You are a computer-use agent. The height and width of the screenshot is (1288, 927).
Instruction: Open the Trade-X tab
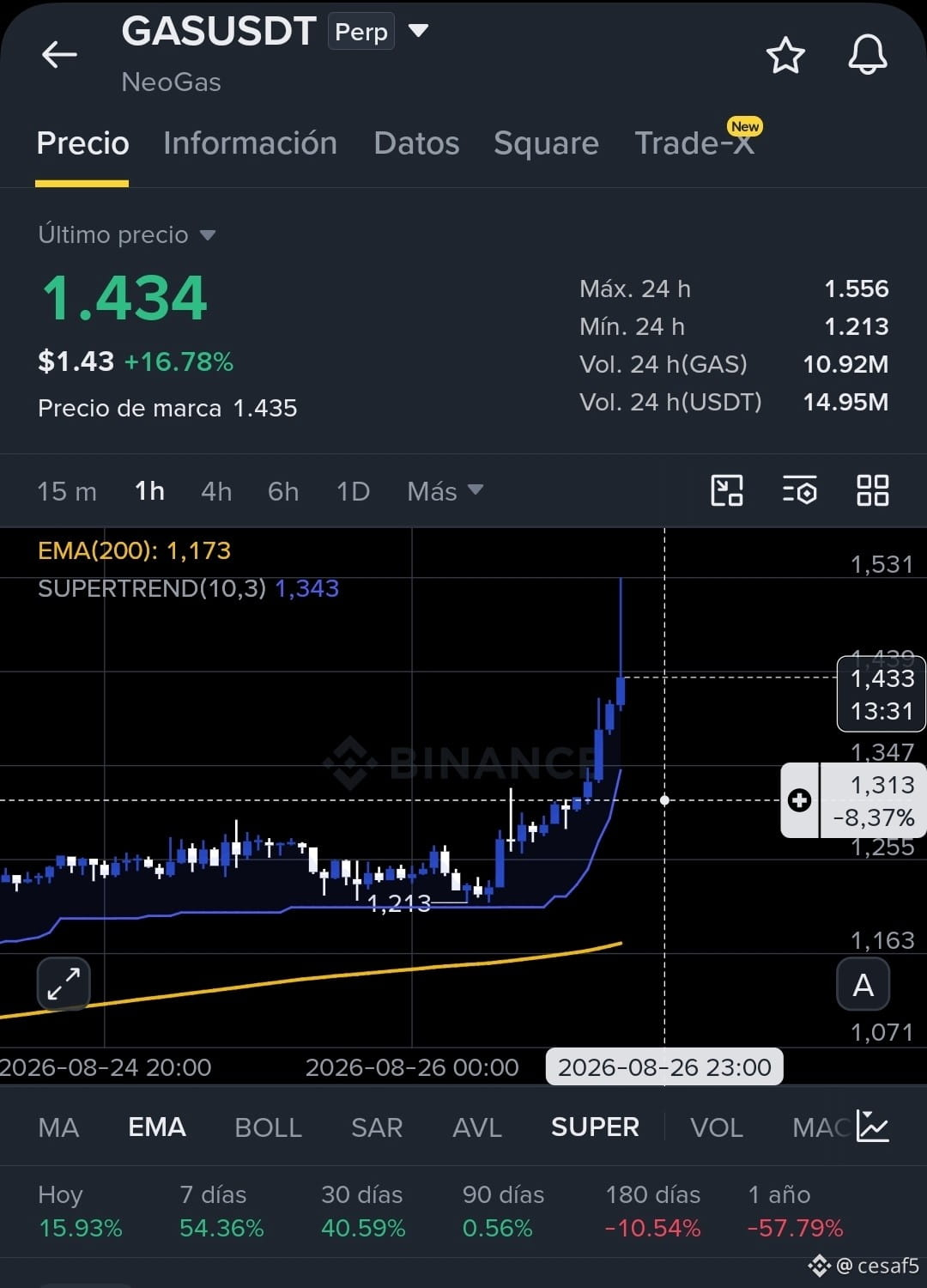694,143
